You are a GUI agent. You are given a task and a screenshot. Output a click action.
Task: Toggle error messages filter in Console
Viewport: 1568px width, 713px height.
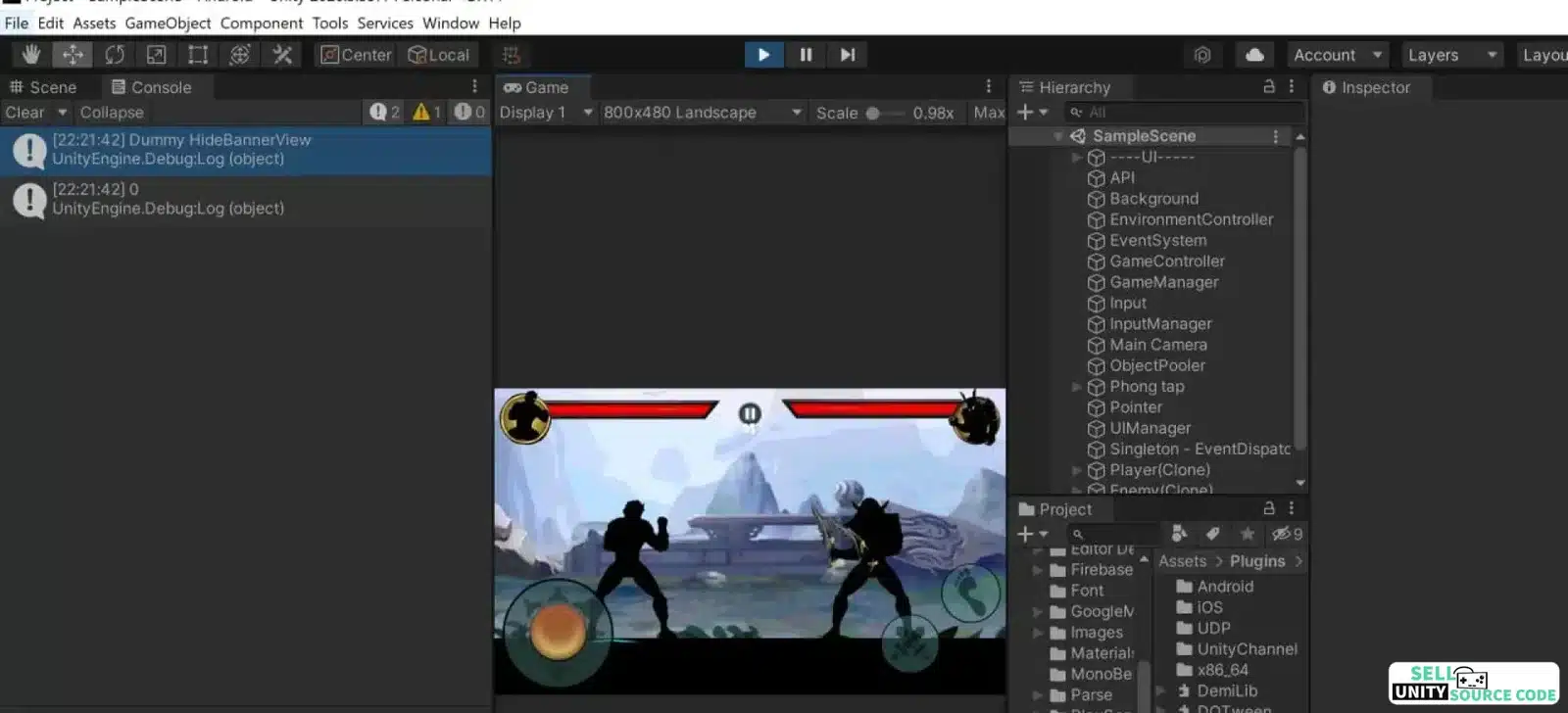coord(469,113)
